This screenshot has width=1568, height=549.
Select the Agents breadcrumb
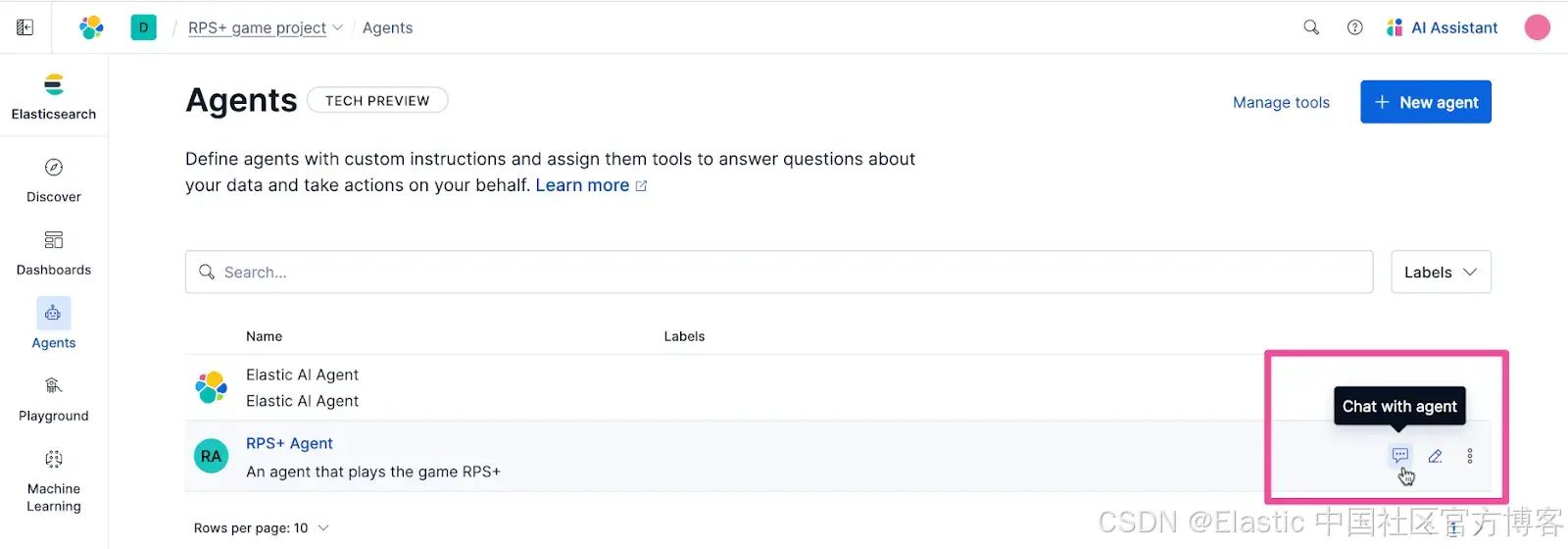pyautogui.click(x=387, y=27)
